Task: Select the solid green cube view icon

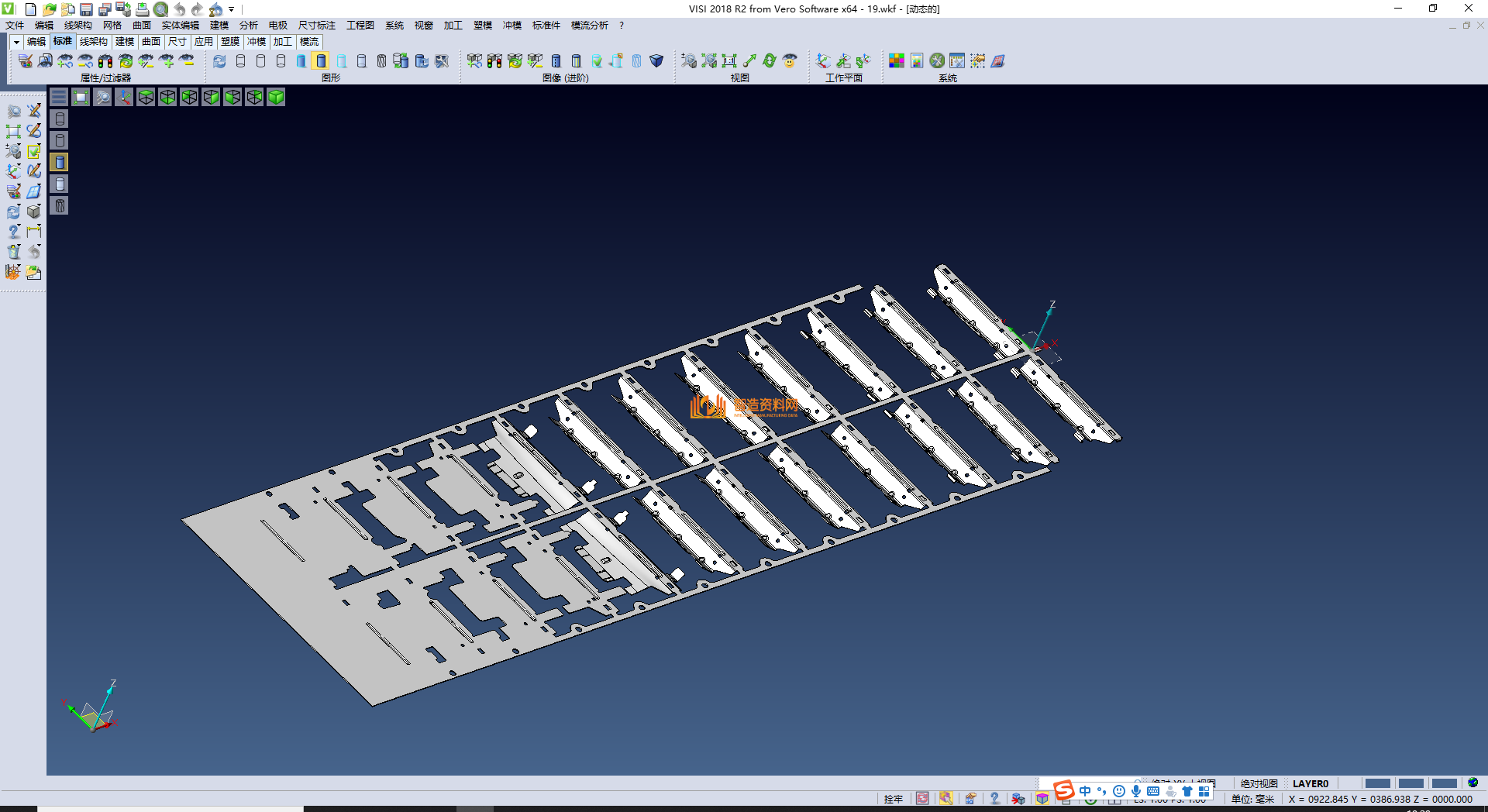Action: 276,97
